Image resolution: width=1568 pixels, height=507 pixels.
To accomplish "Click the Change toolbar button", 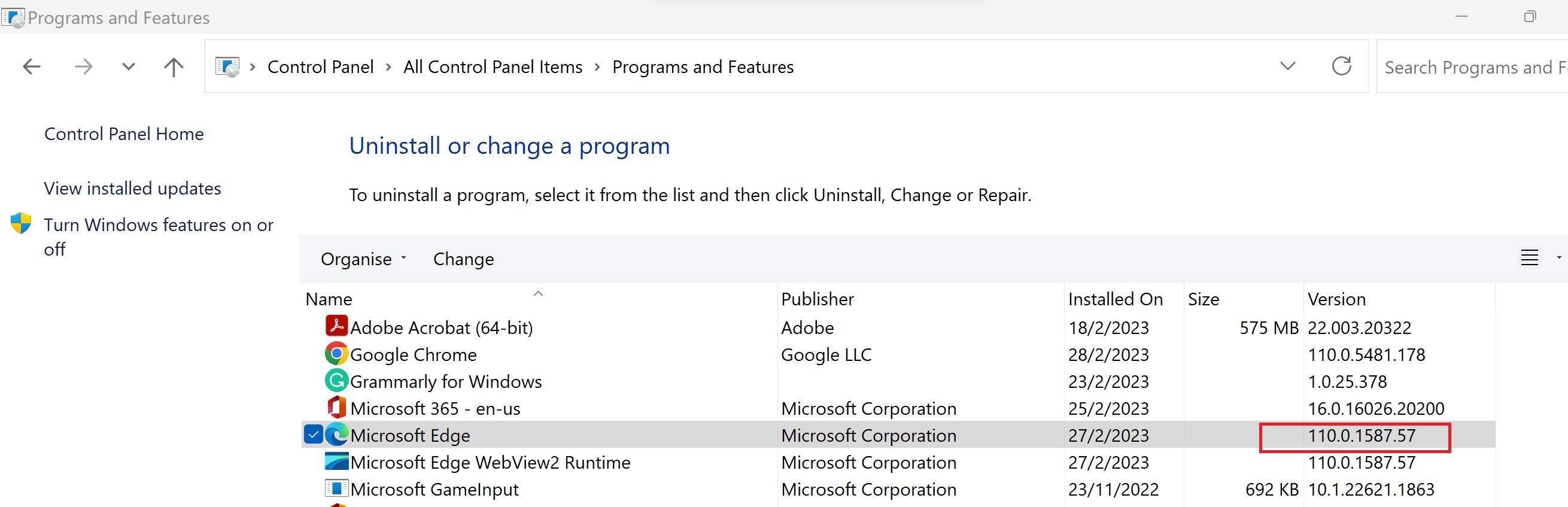I will pos(464,259).
